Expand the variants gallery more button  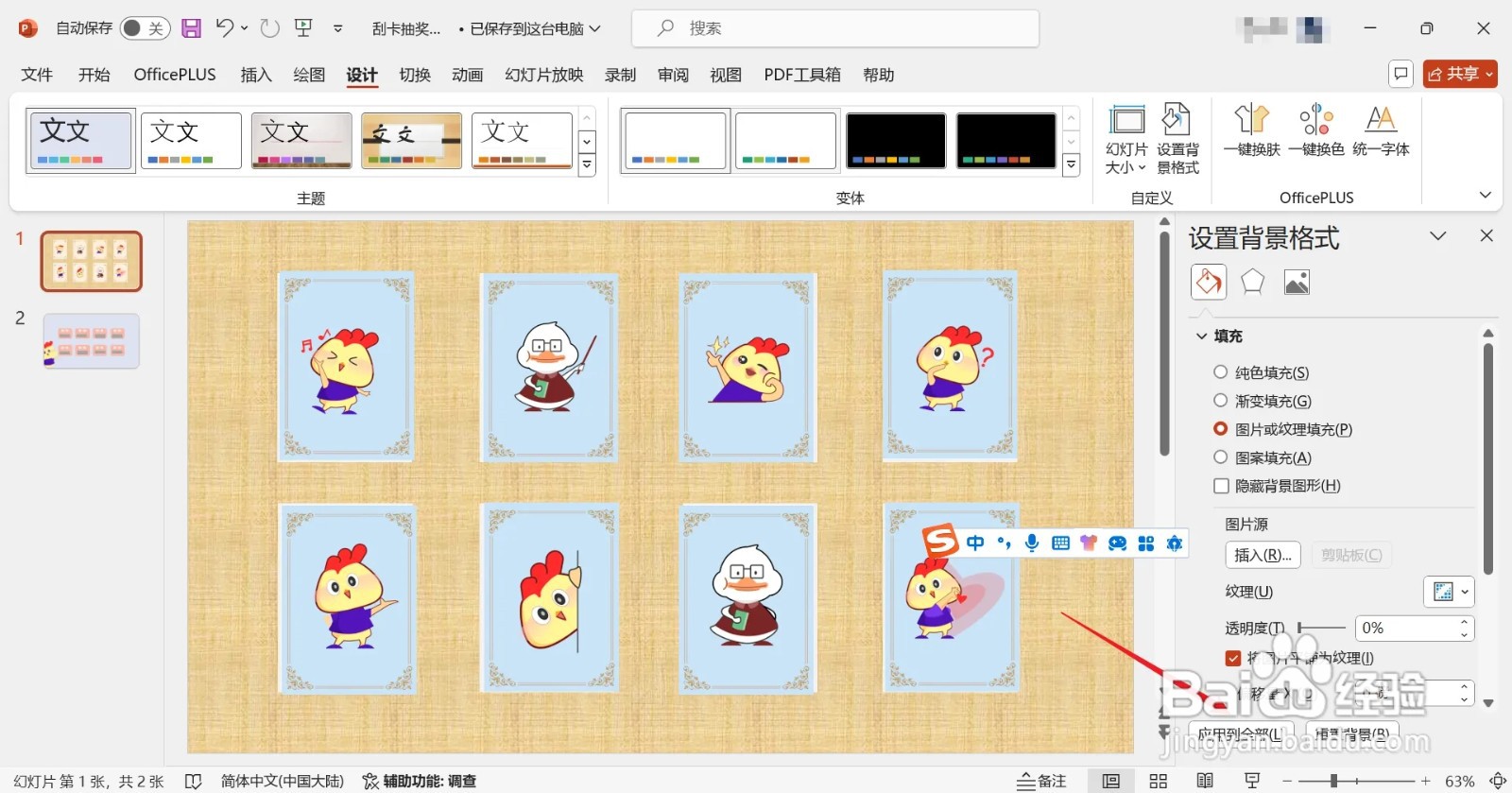pyautogui.click(x=1071, y=165)
